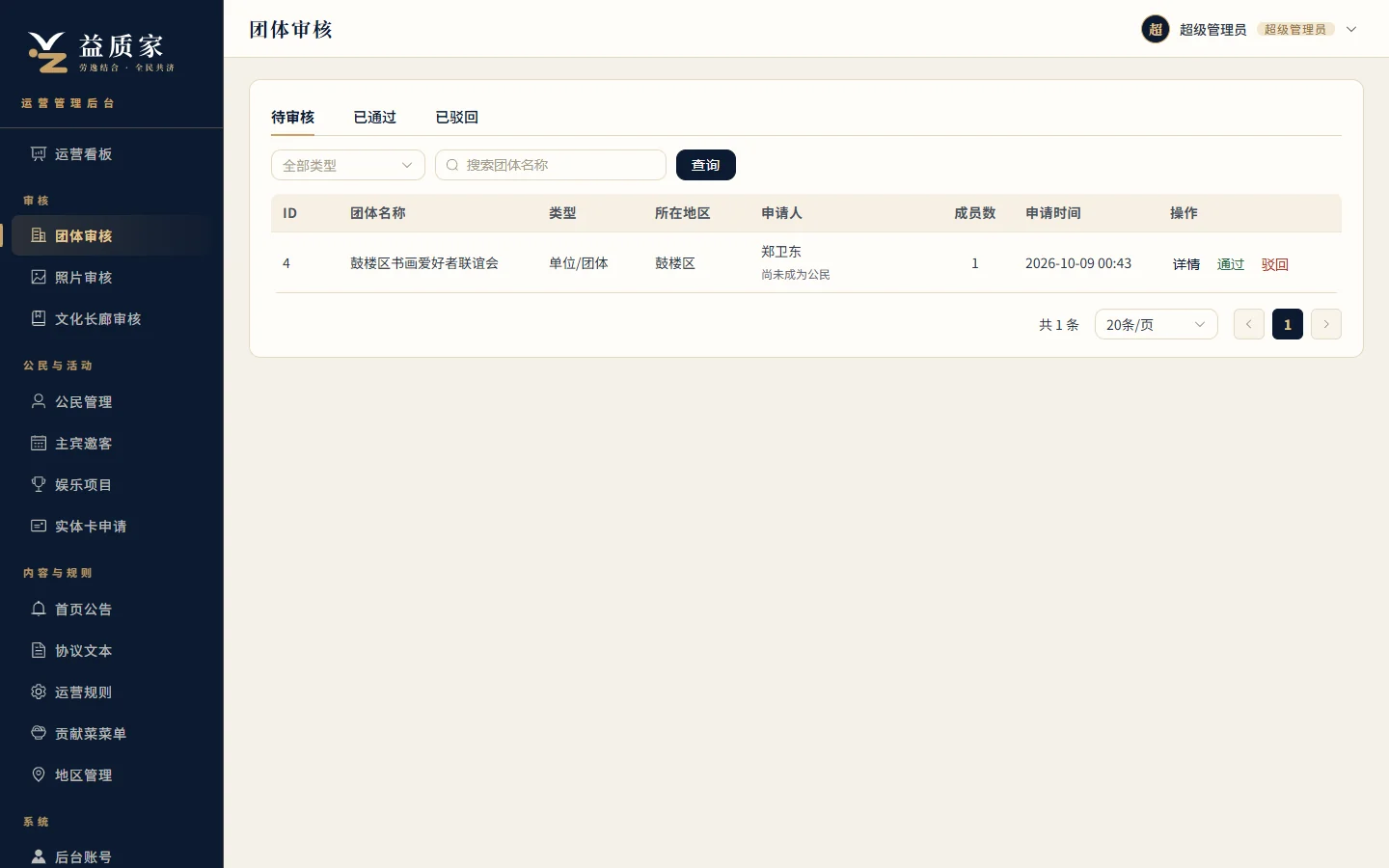1389x868 pixels.
Task: Click the 成员数 column header
Action: point(975,213)
